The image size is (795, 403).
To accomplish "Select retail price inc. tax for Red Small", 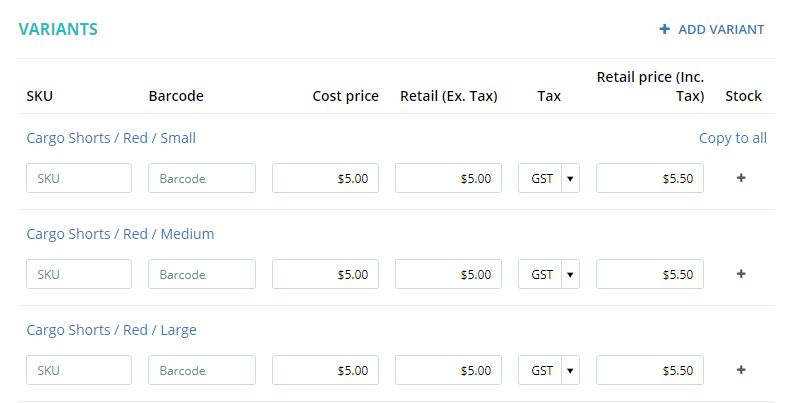I will pyautogui.click(x=650, y=178).
